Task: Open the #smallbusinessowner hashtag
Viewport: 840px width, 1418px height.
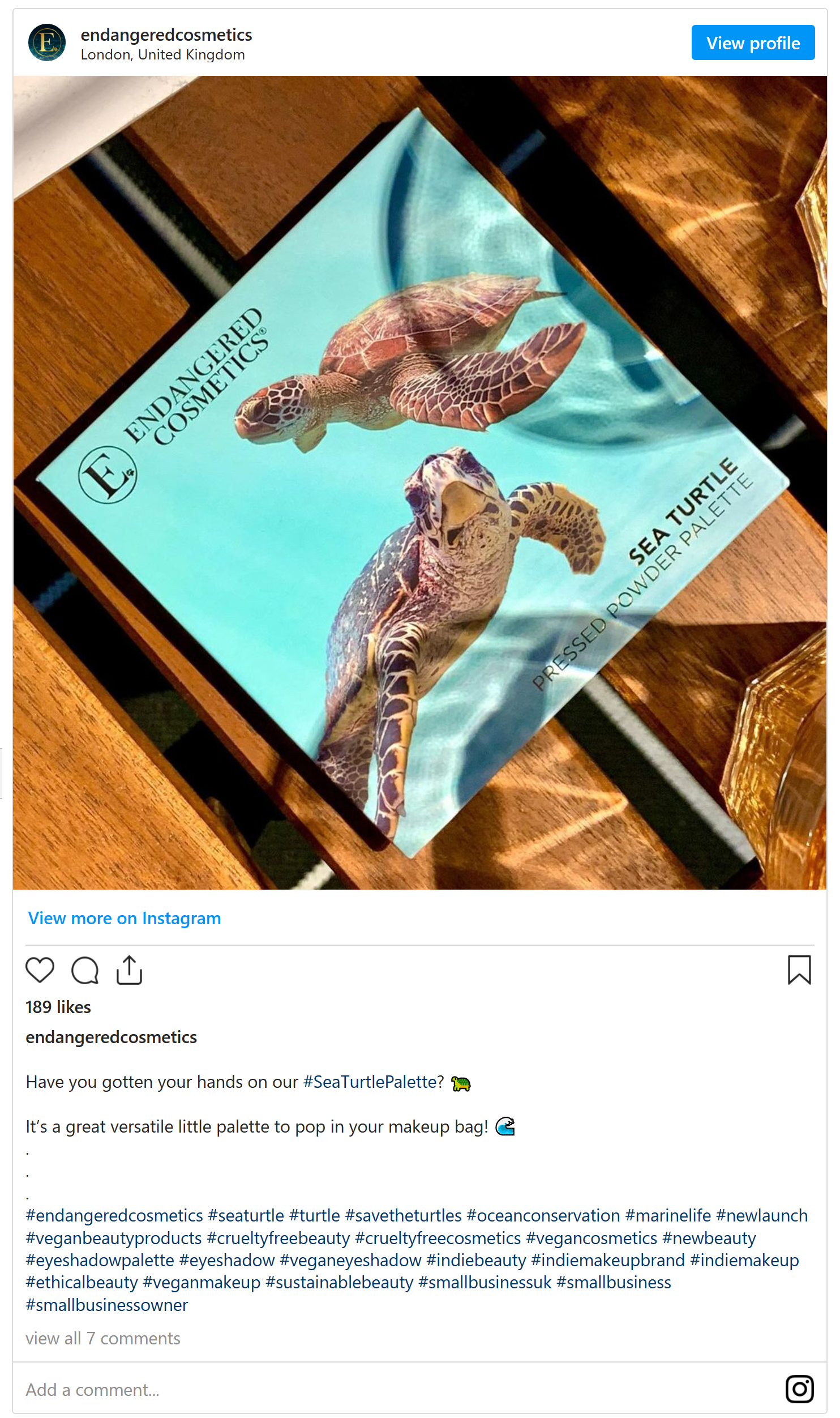Action: click(x=107, y=1305)
